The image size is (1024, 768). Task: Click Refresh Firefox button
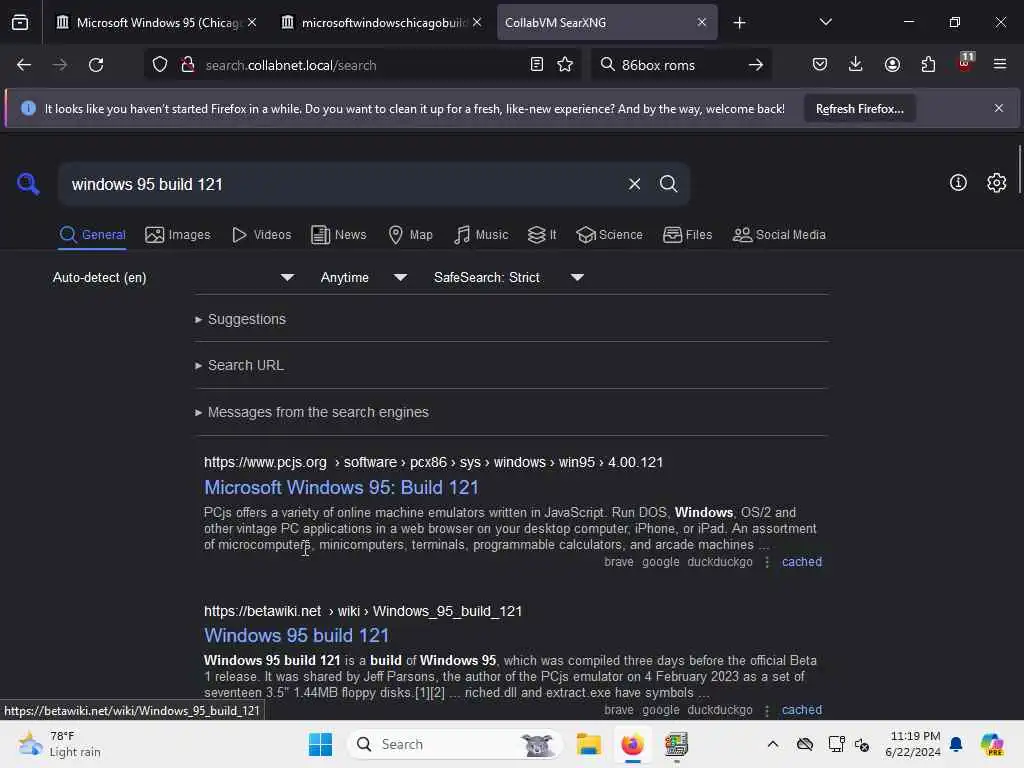pos(859,109)
